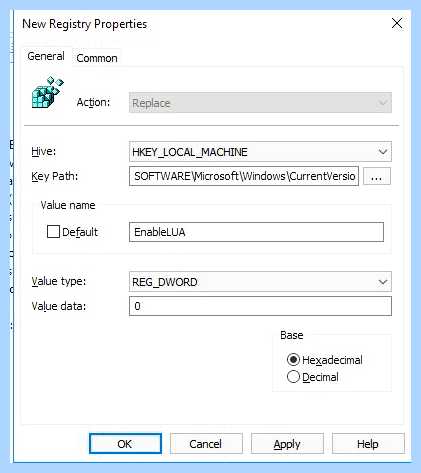Click the New Registry Properties title

click(85, 24)
